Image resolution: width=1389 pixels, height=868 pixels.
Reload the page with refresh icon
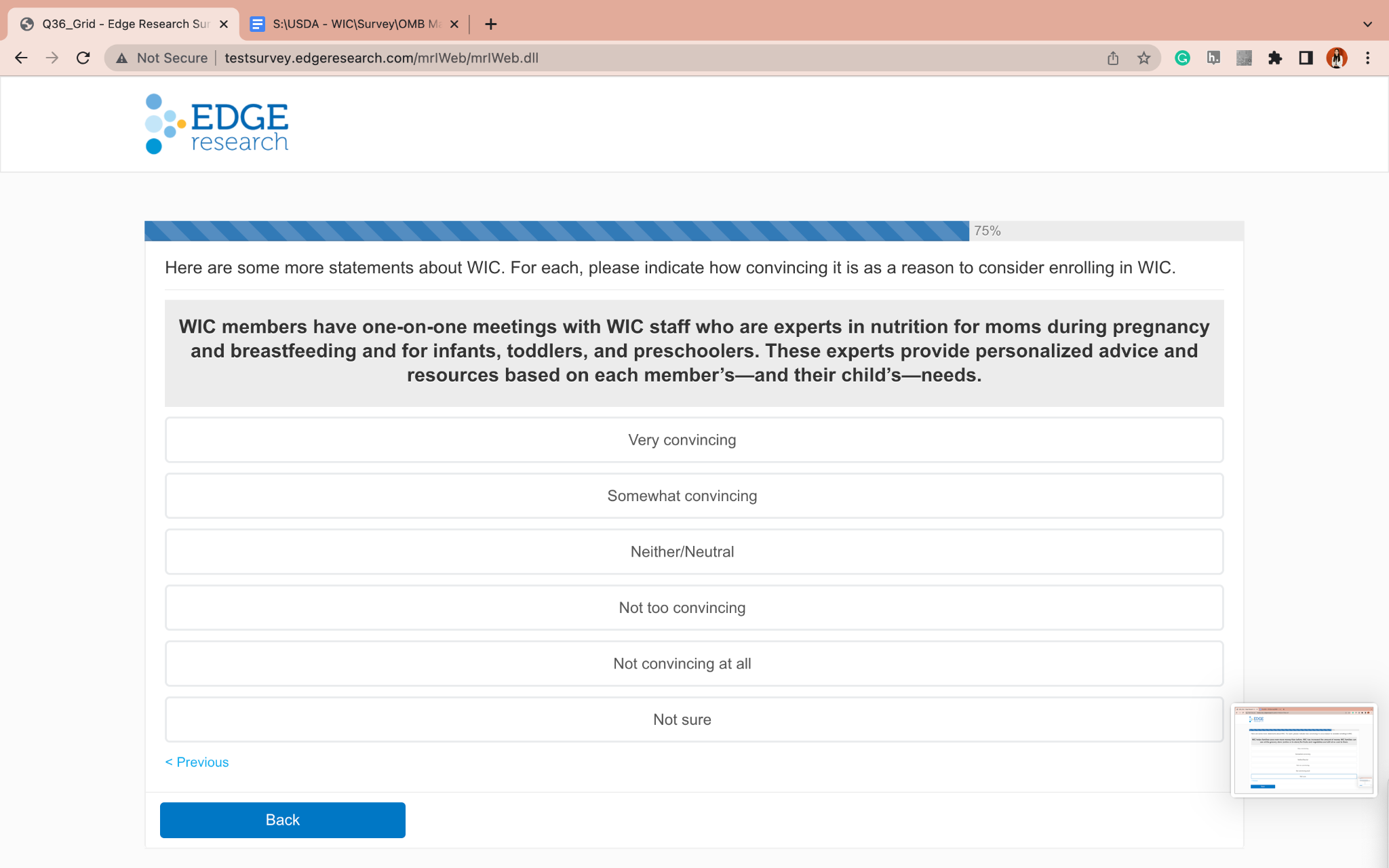click(x=83, y=58)
